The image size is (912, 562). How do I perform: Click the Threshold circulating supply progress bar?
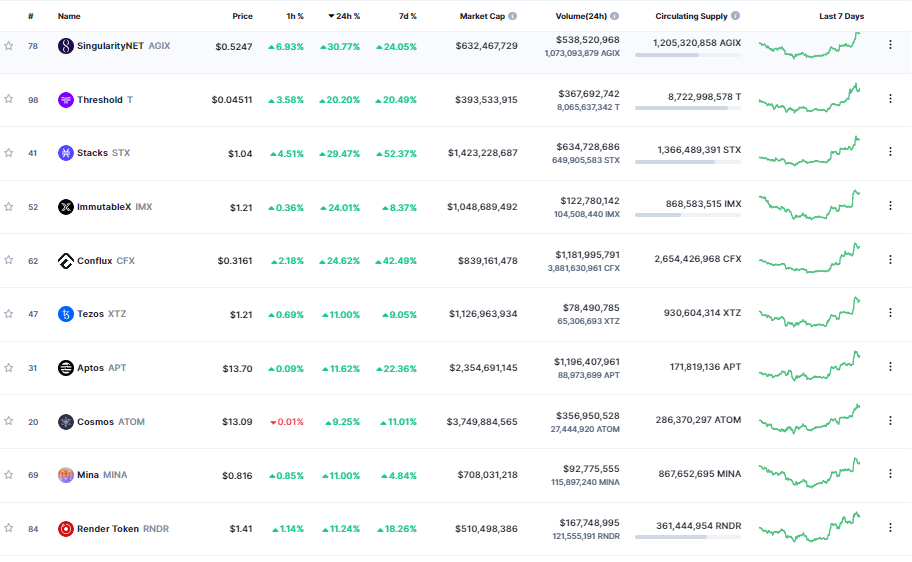[x=688, y=109]
